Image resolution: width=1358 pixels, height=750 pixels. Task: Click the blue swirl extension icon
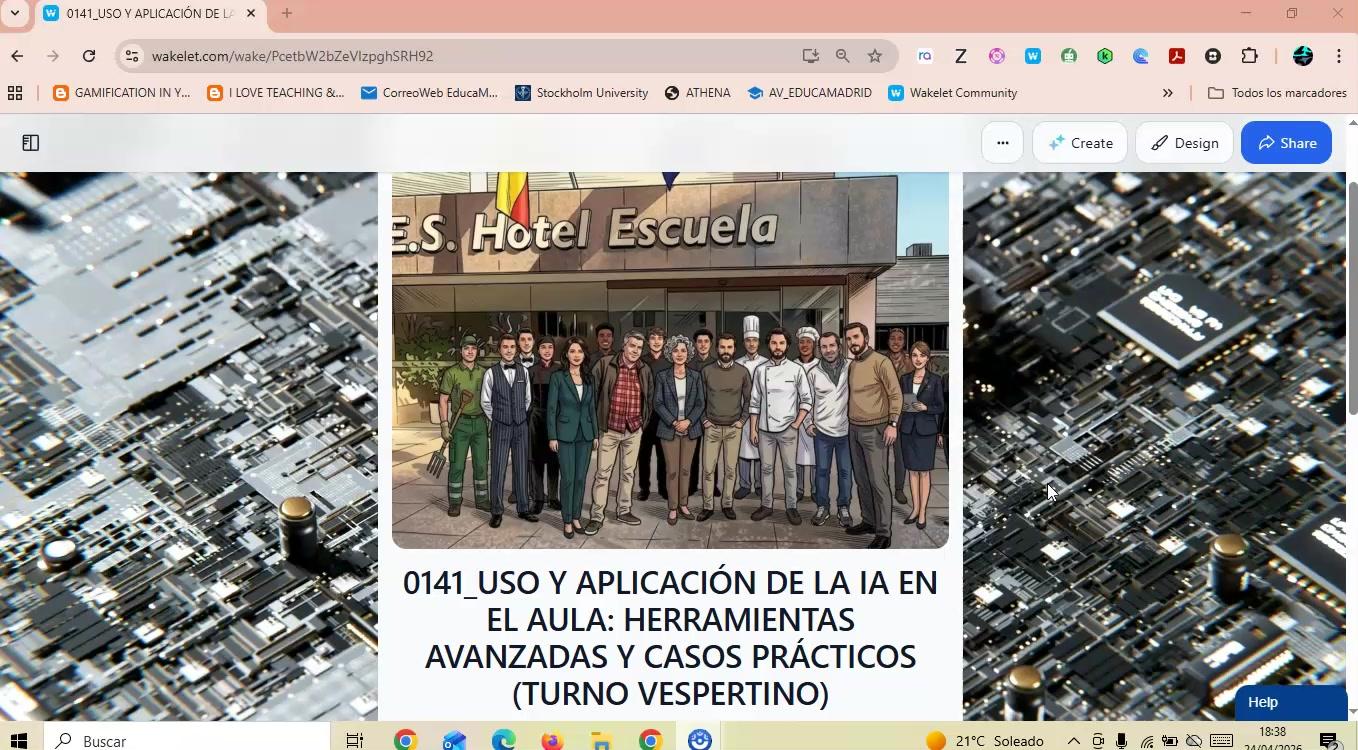click(1141, 56)
